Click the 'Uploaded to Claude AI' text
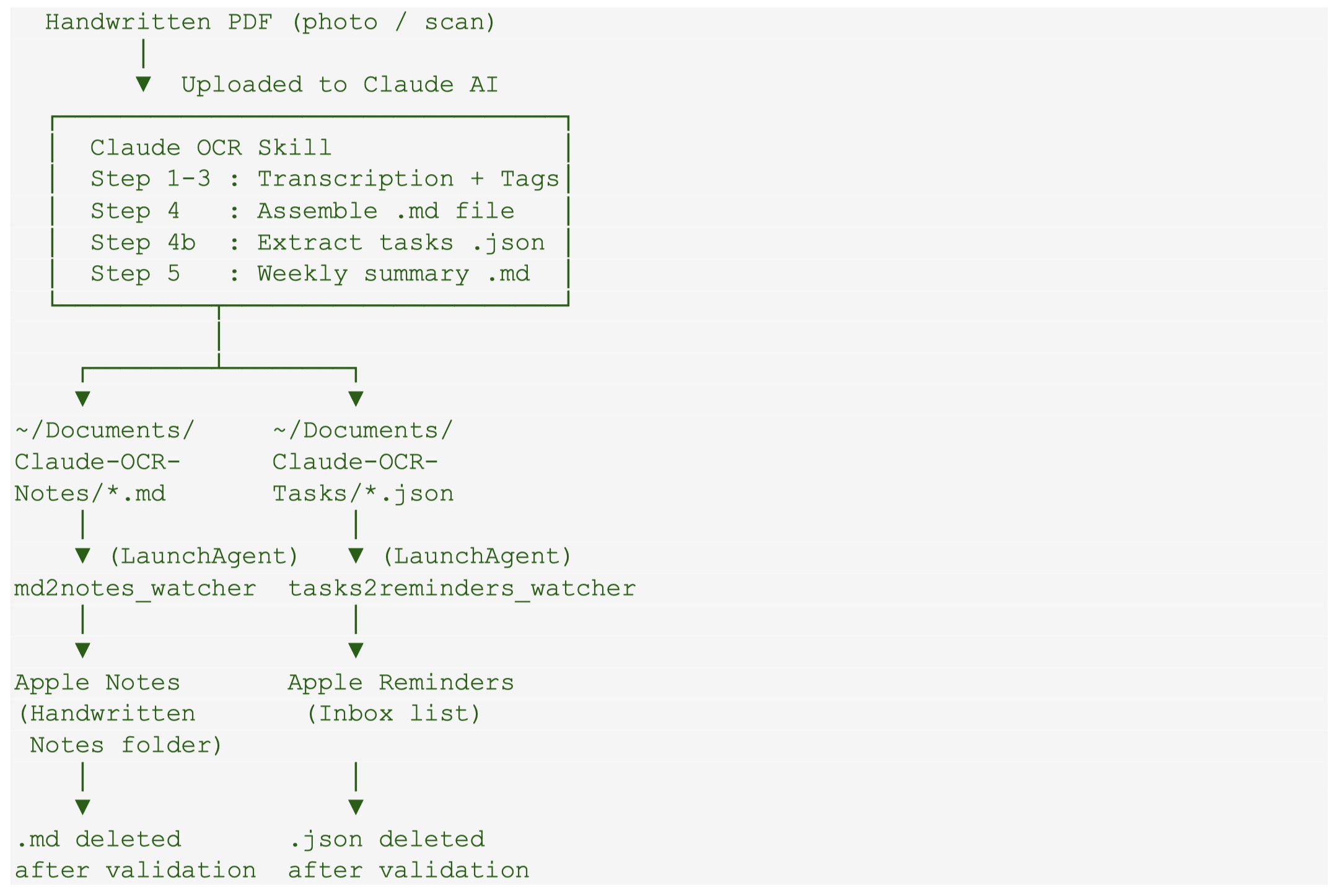 (x=339, y=84)
